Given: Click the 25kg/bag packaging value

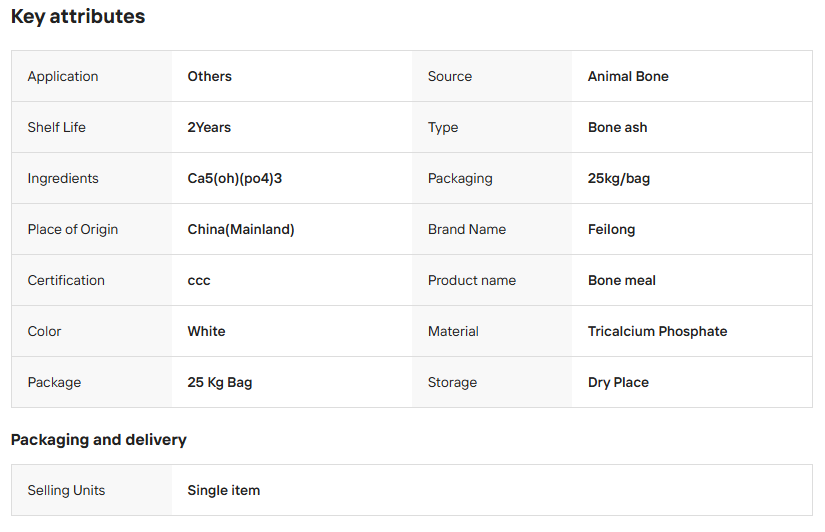Looking at the screenshot, I should 618,178.
